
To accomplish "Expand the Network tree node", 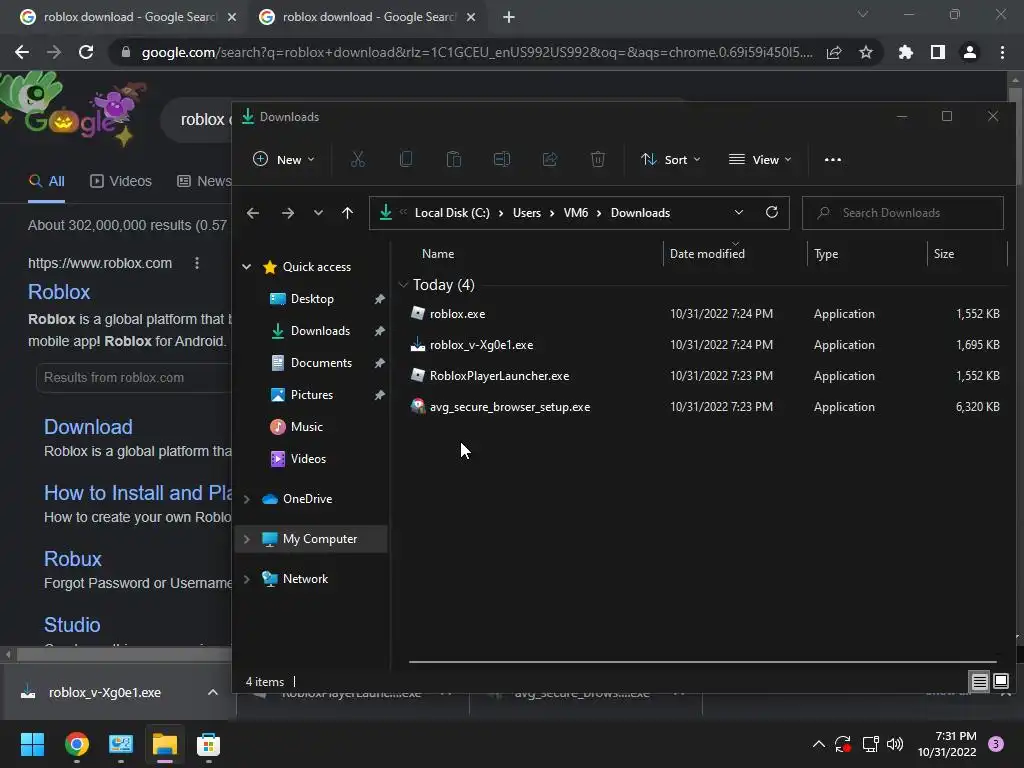I will click(x=247, y=579).
